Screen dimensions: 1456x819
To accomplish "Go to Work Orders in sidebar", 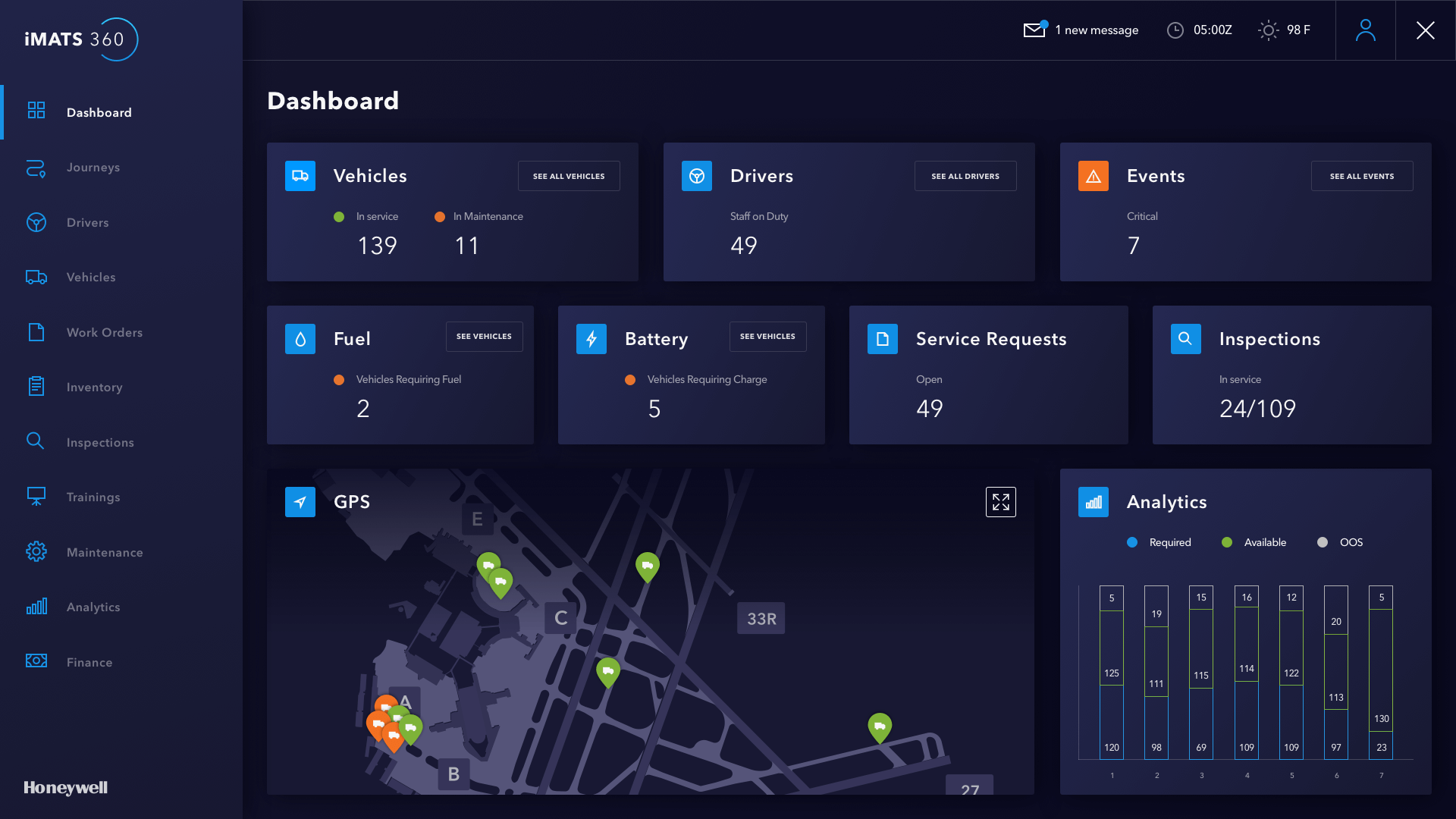I will [x=104, y=332].
